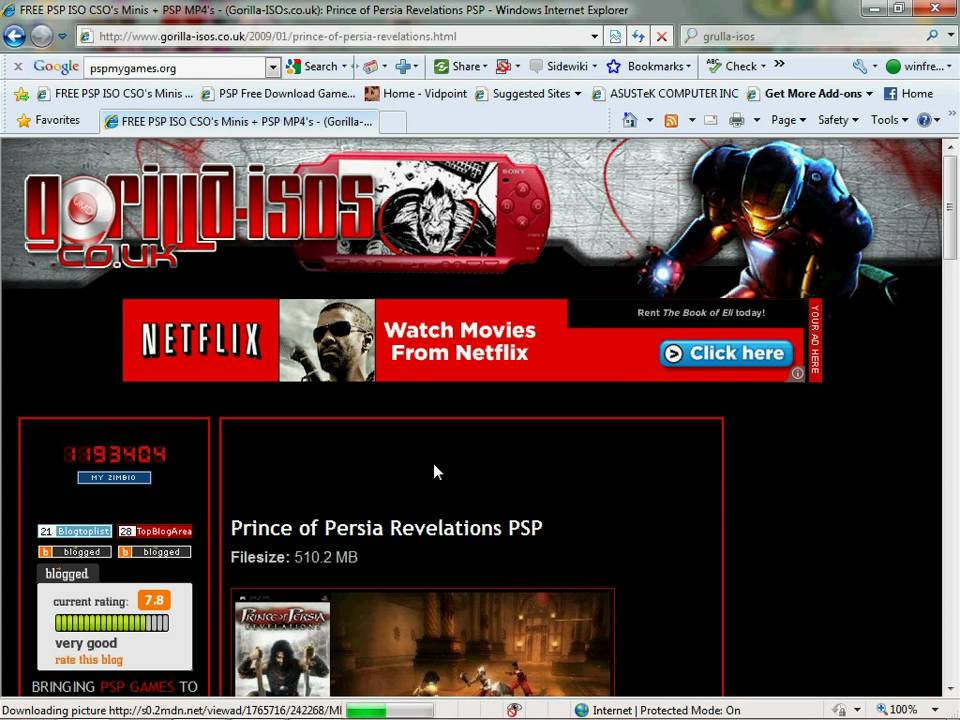The height and width of the screenshot is (720, 960).
Task: Click the Compatibility View page icon
Action: tap(615, 36)
